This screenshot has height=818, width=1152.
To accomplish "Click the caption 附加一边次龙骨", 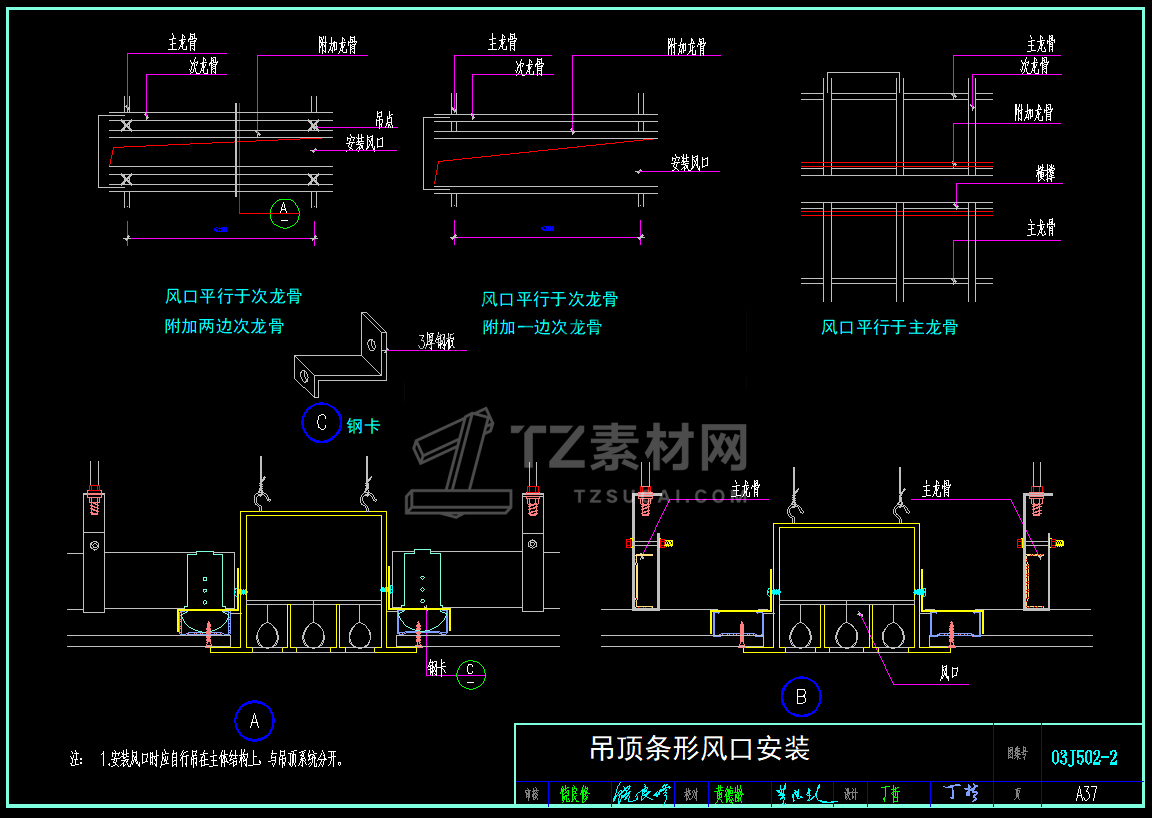I will [x=542, y=328].
